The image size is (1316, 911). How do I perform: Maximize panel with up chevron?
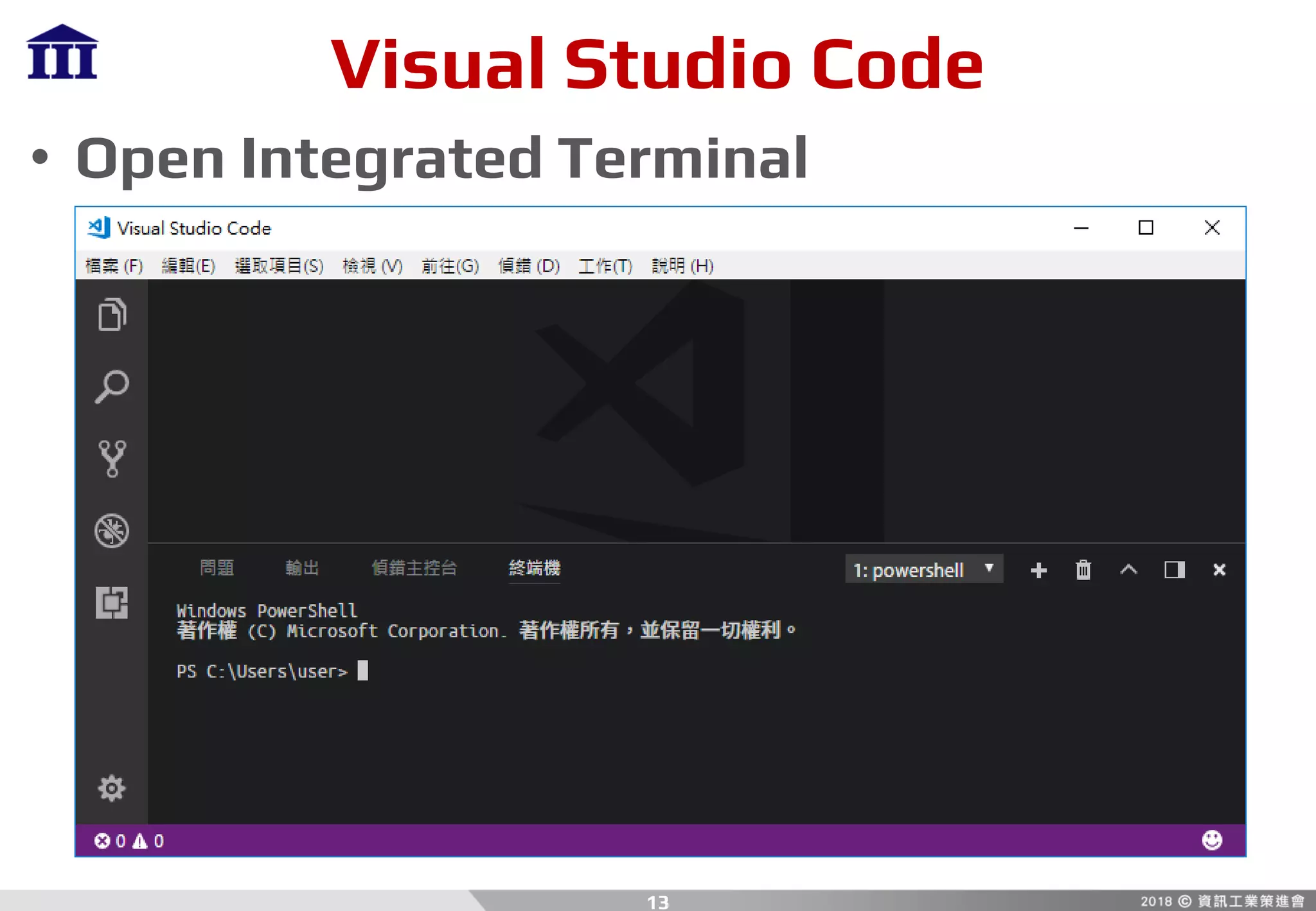pyautogui.click(x=1129, y=570)
